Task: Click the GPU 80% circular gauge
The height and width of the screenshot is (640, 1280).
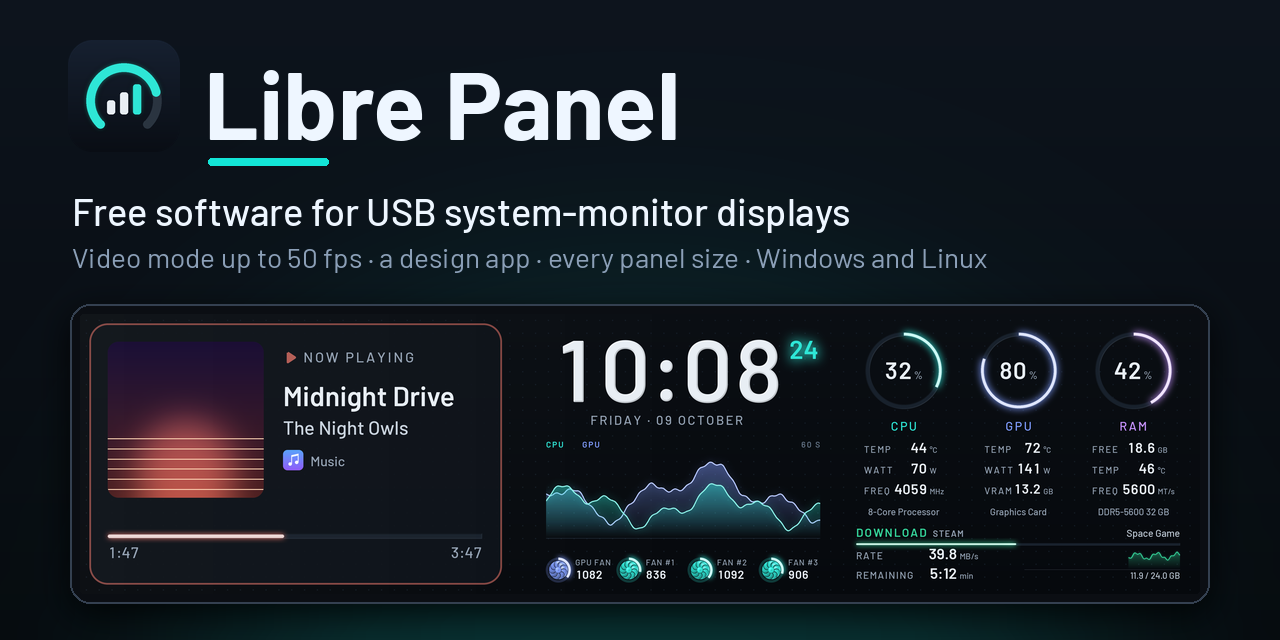Action: tap(1018, 371)
